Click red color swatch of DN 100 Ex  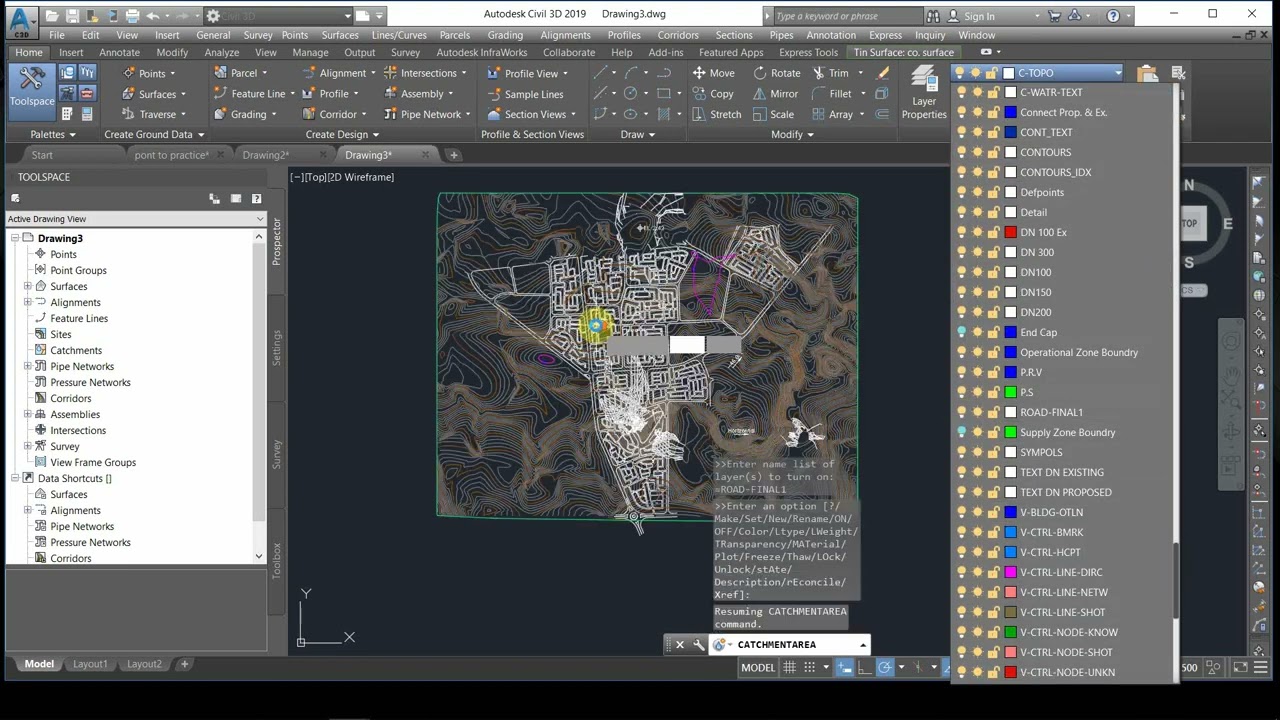[x=1010, y=232]
